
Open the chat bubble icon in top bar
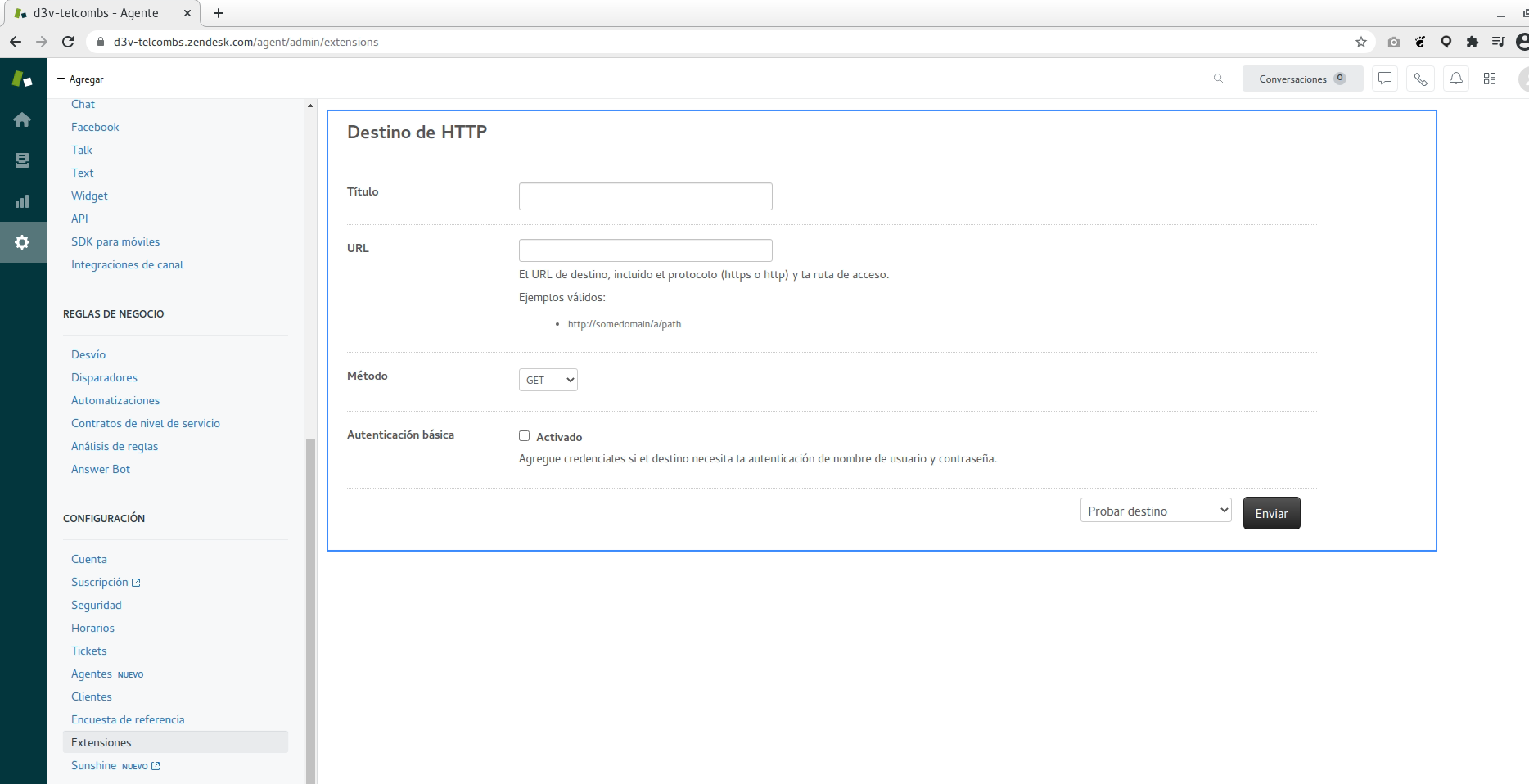pos(1384,79)
